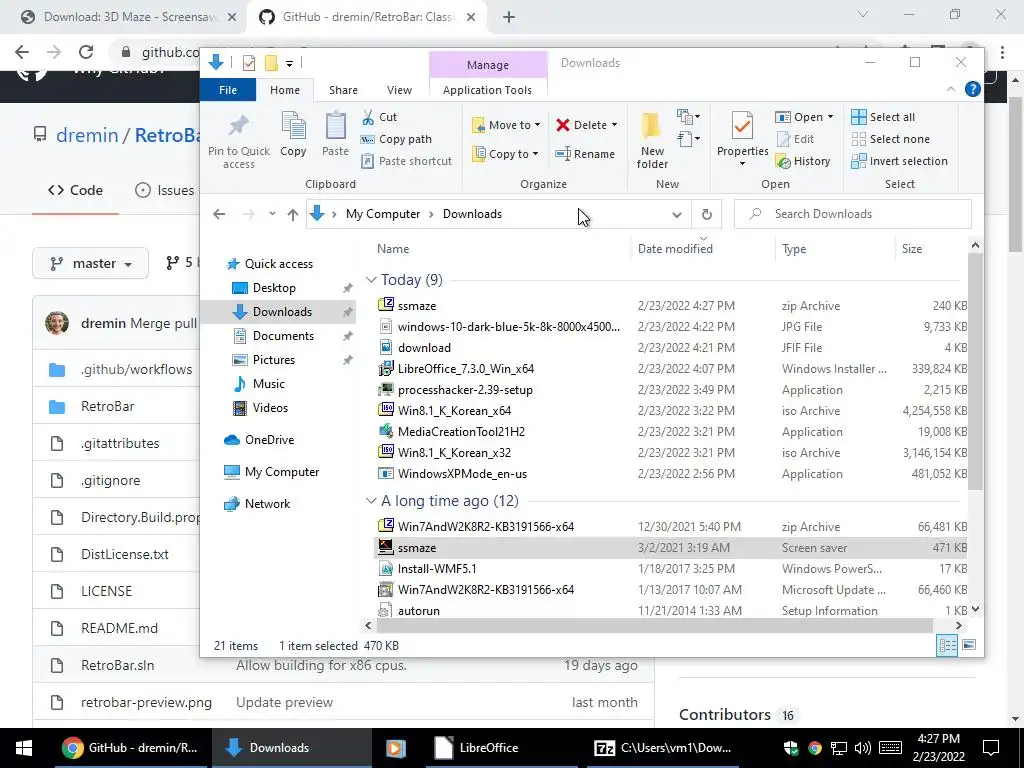1024x768 pixels.
Task: Collapse the A long time ago group
Action: [x=371, y=501]
